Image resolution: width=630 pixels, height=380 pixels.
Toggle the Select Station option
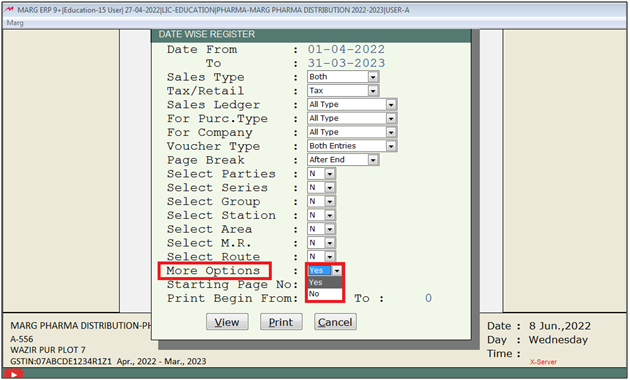tap(321, 215)
